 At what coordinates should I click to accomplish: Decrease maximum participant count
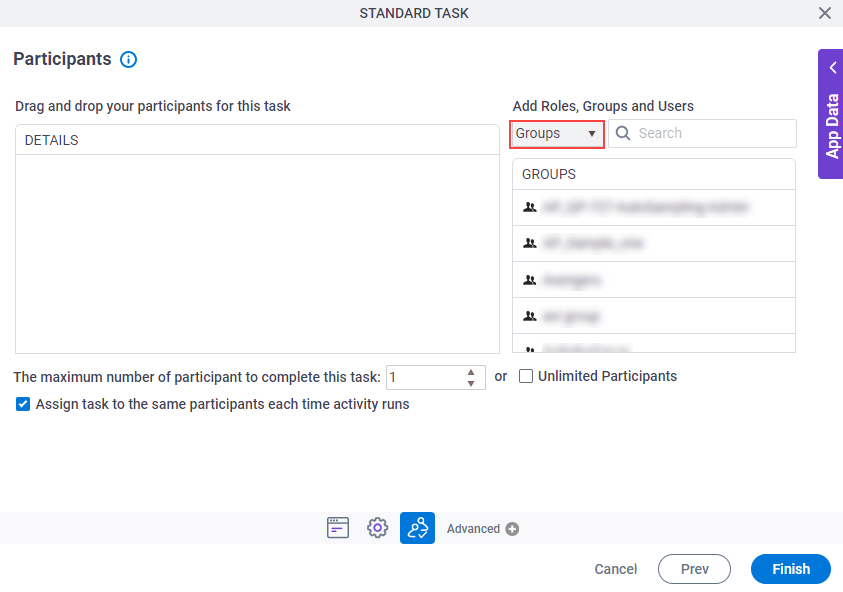(471, 383)
